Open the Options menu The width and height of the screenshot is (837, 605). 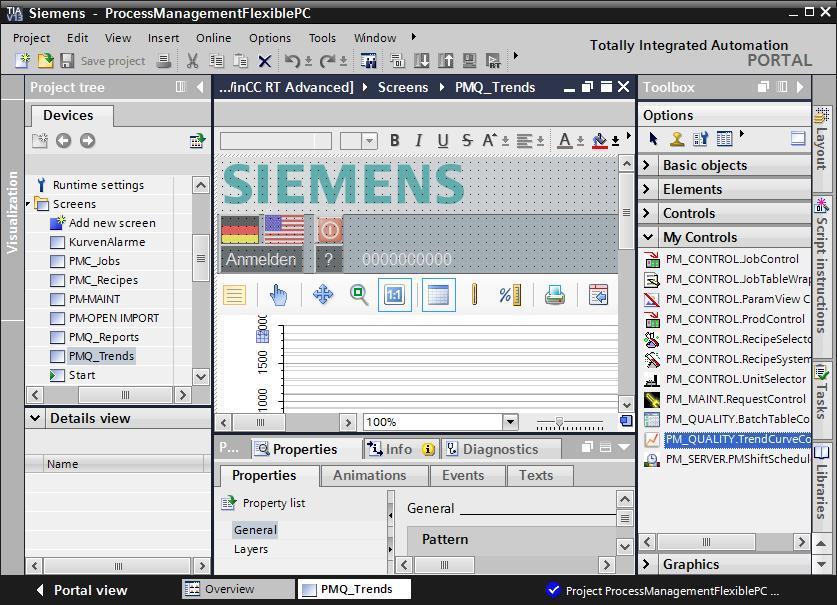(x=270, y=38)
